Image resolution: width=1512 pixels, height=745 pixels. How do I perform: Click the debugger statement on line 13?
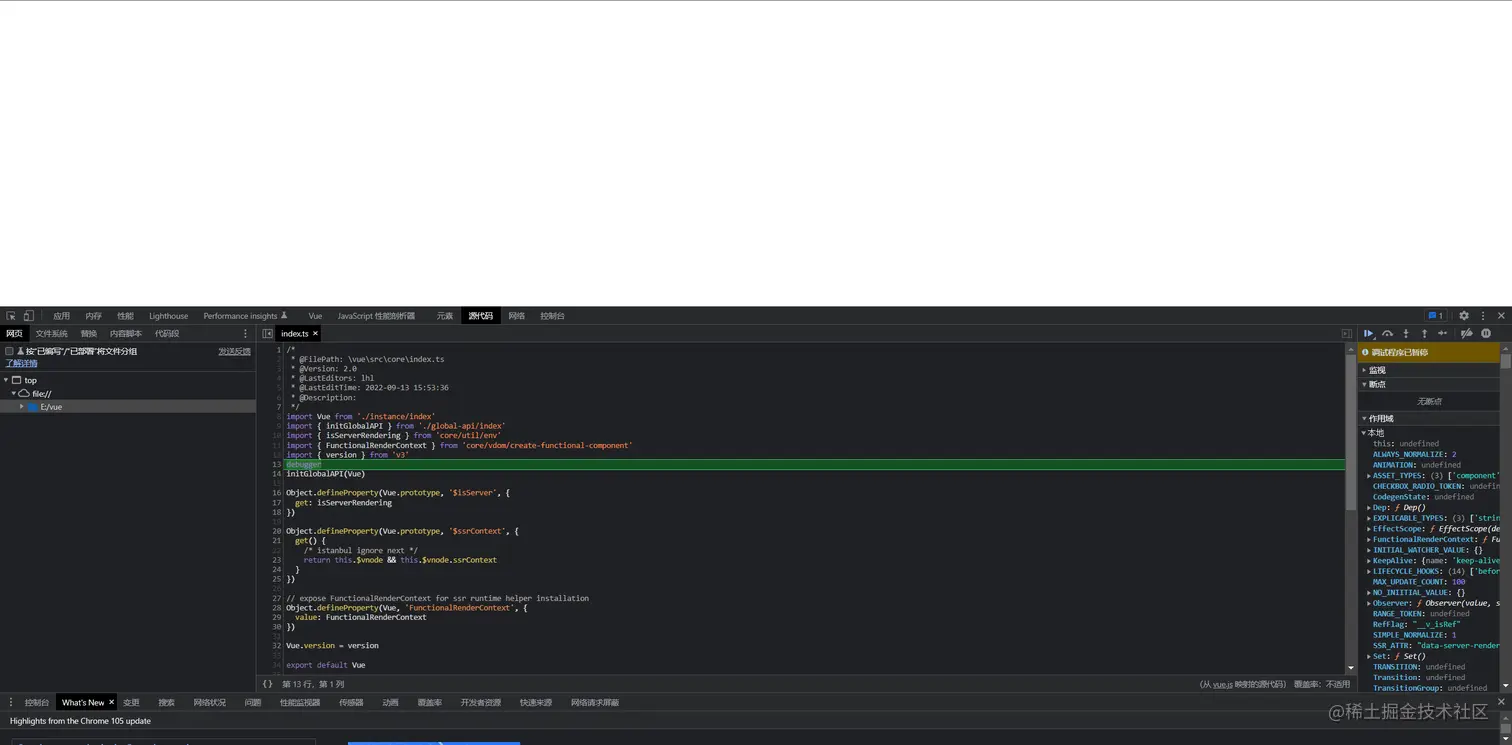click(x=304, y=465)
